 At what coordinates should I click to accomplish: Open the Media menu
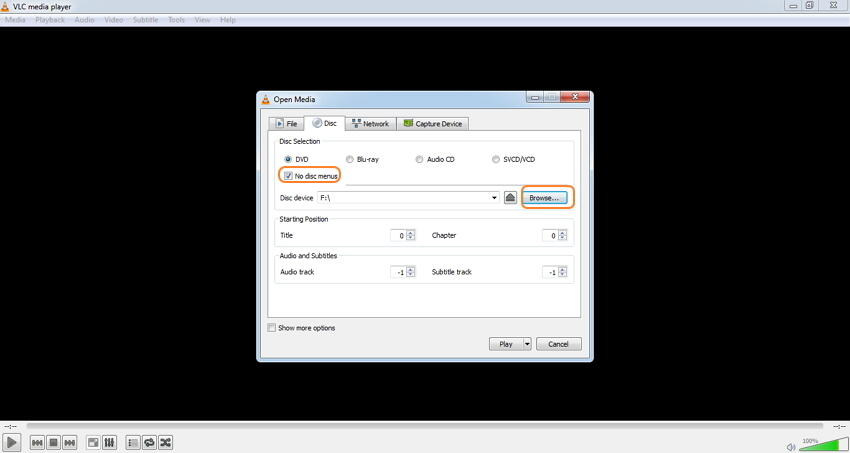click(x=15, y=20)
